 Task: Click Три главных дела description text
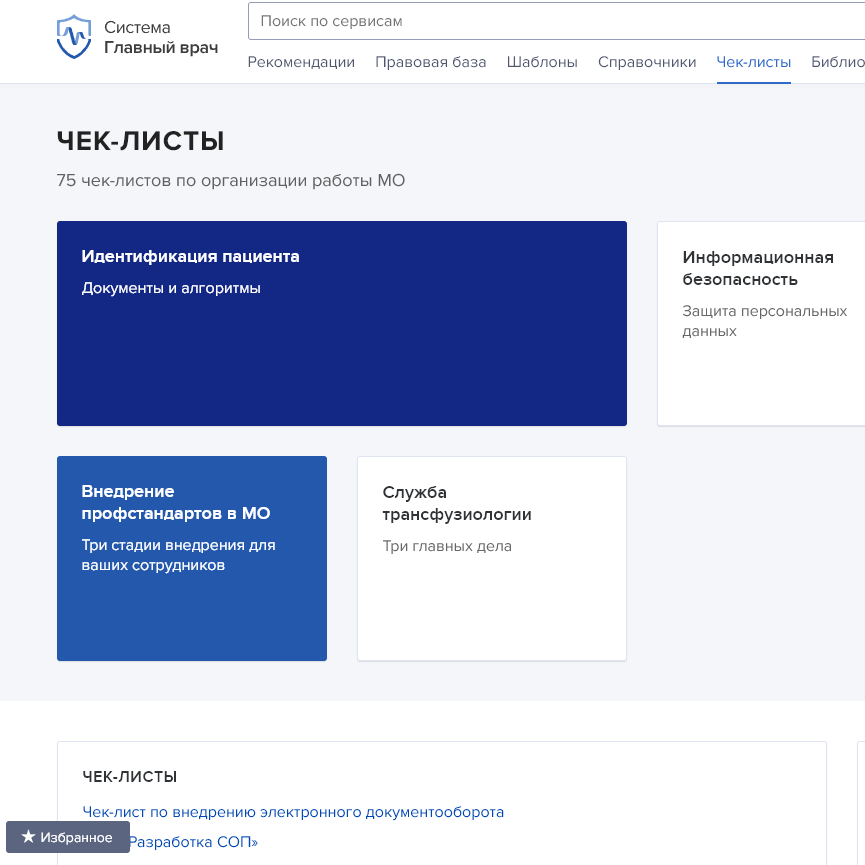(x=447, y=546)
